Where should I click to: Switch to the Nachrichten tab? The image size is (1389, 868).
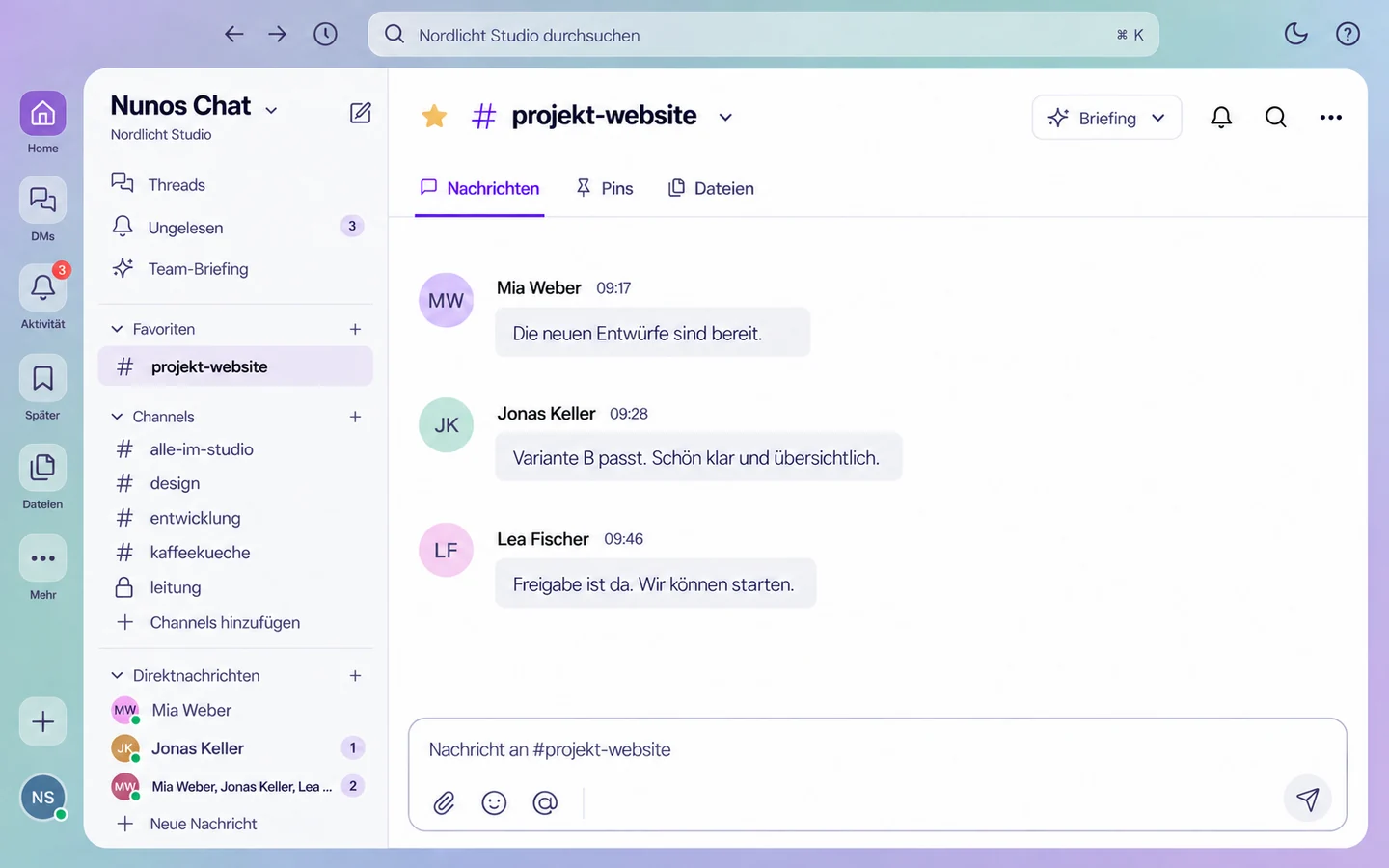(479, 188)
